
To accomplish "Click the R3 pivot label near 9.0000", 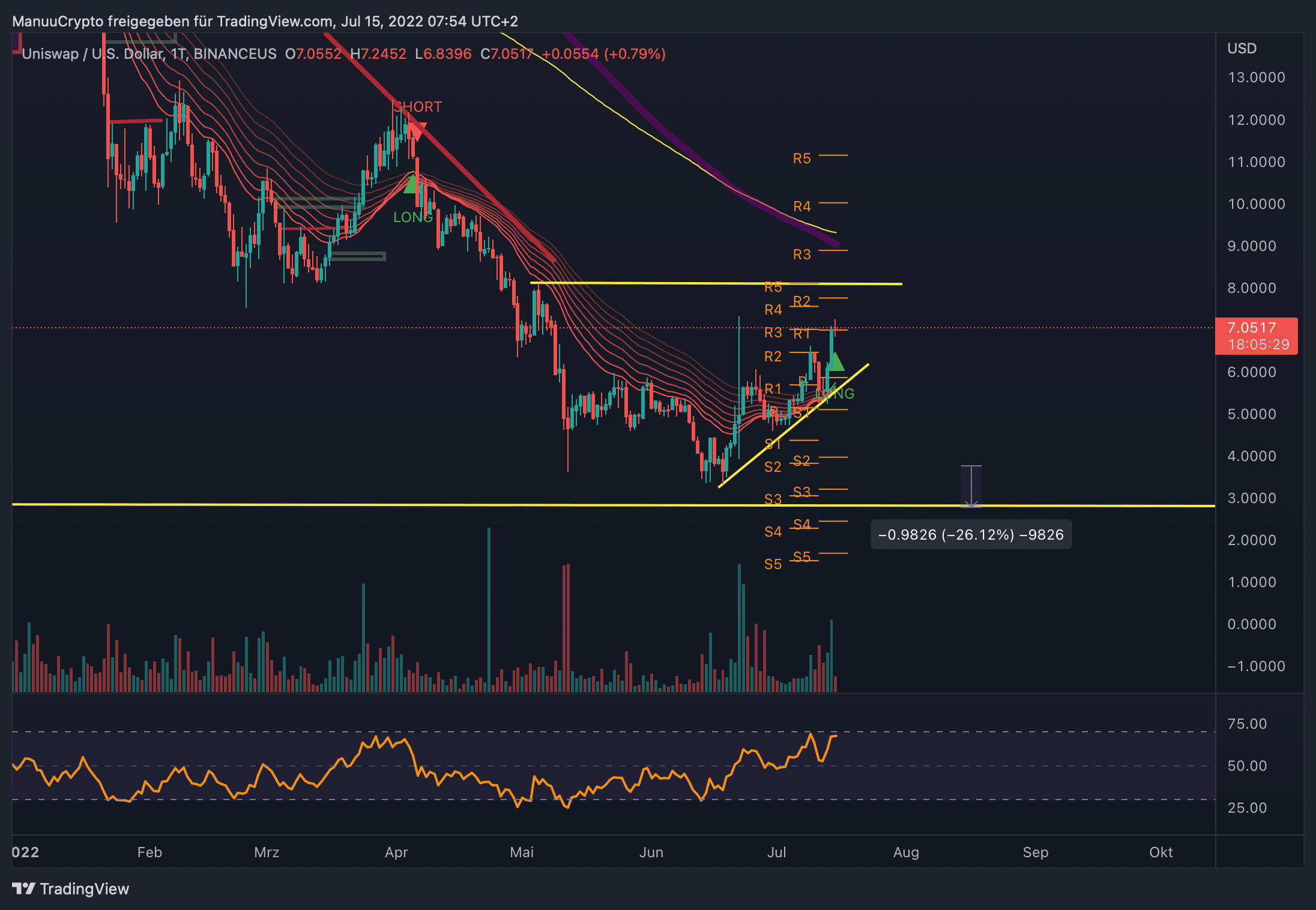I will (x=801, y=255).
